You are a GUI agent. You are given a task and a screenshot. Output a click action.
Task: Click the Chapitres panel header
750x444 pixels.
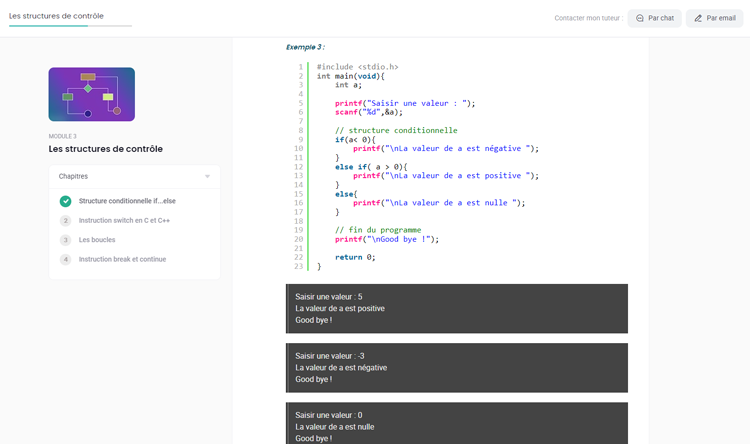pyautogui.click(x=134, y=177)
